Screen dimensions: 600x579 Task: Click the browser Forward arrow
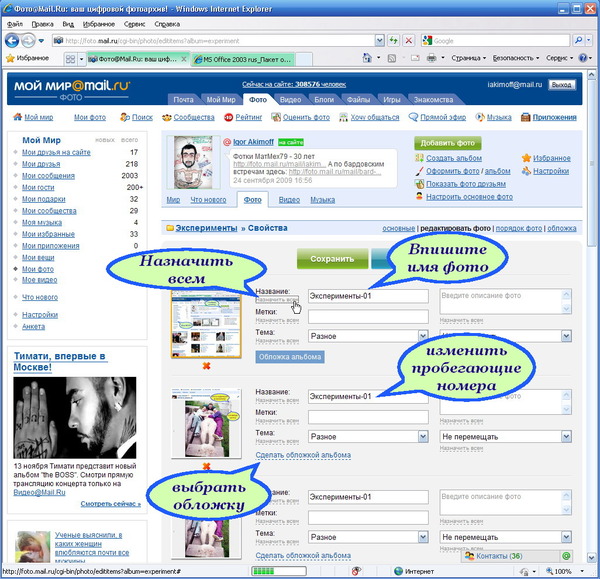28,41
